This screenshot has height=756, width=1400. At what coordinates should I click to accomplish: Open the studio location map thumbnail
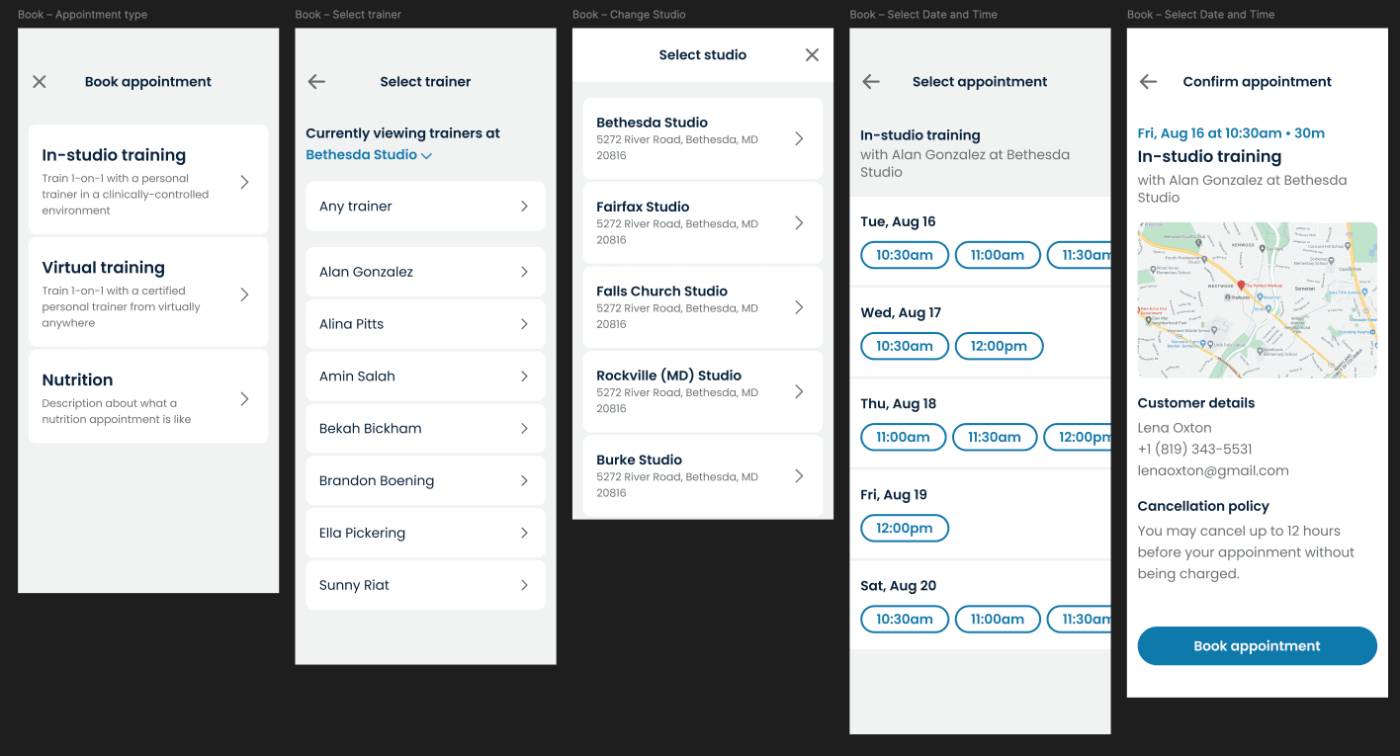point(1257,300)
